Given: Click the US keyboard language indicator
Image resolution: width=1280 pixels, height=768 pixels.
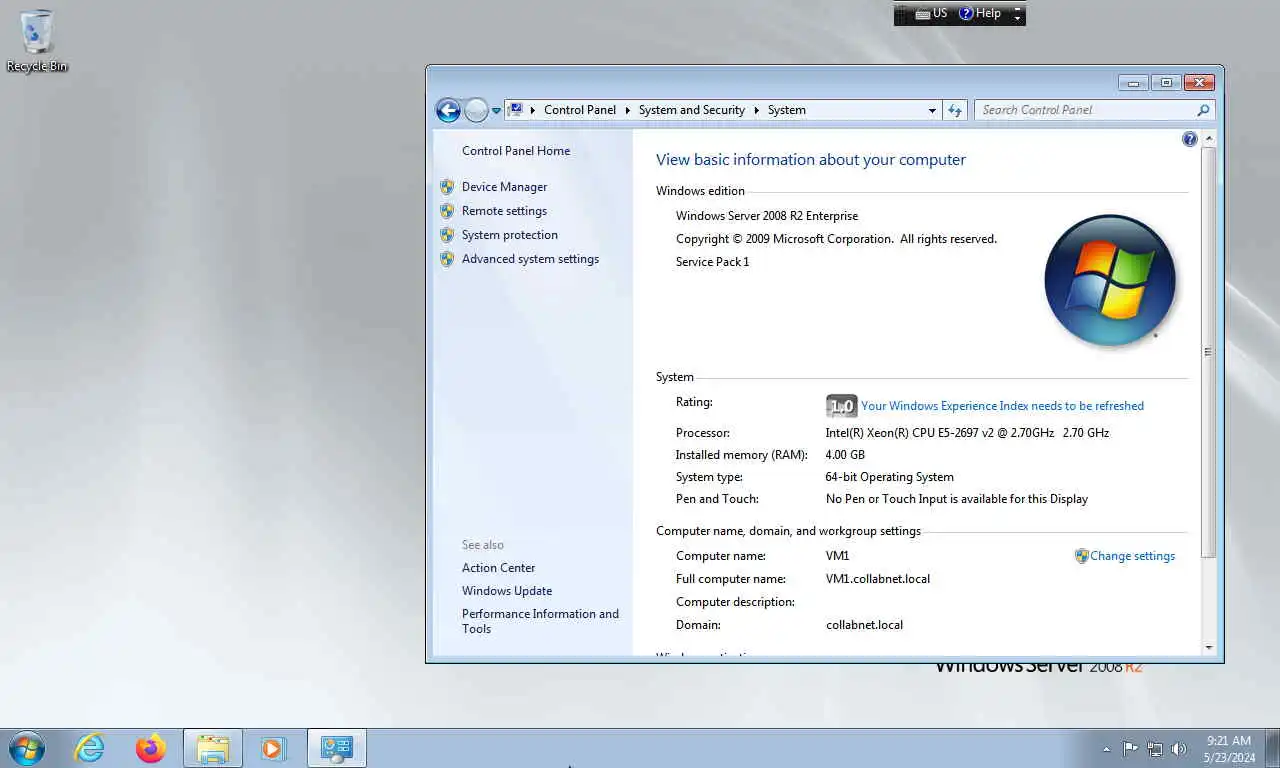Looking at the screenshot, I should 932,14.
